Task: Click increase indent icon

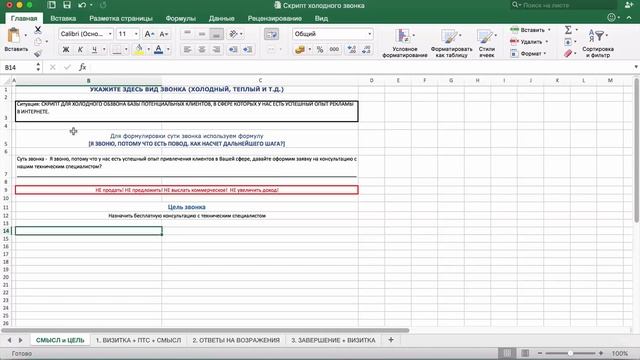Action: coord(247,50)
